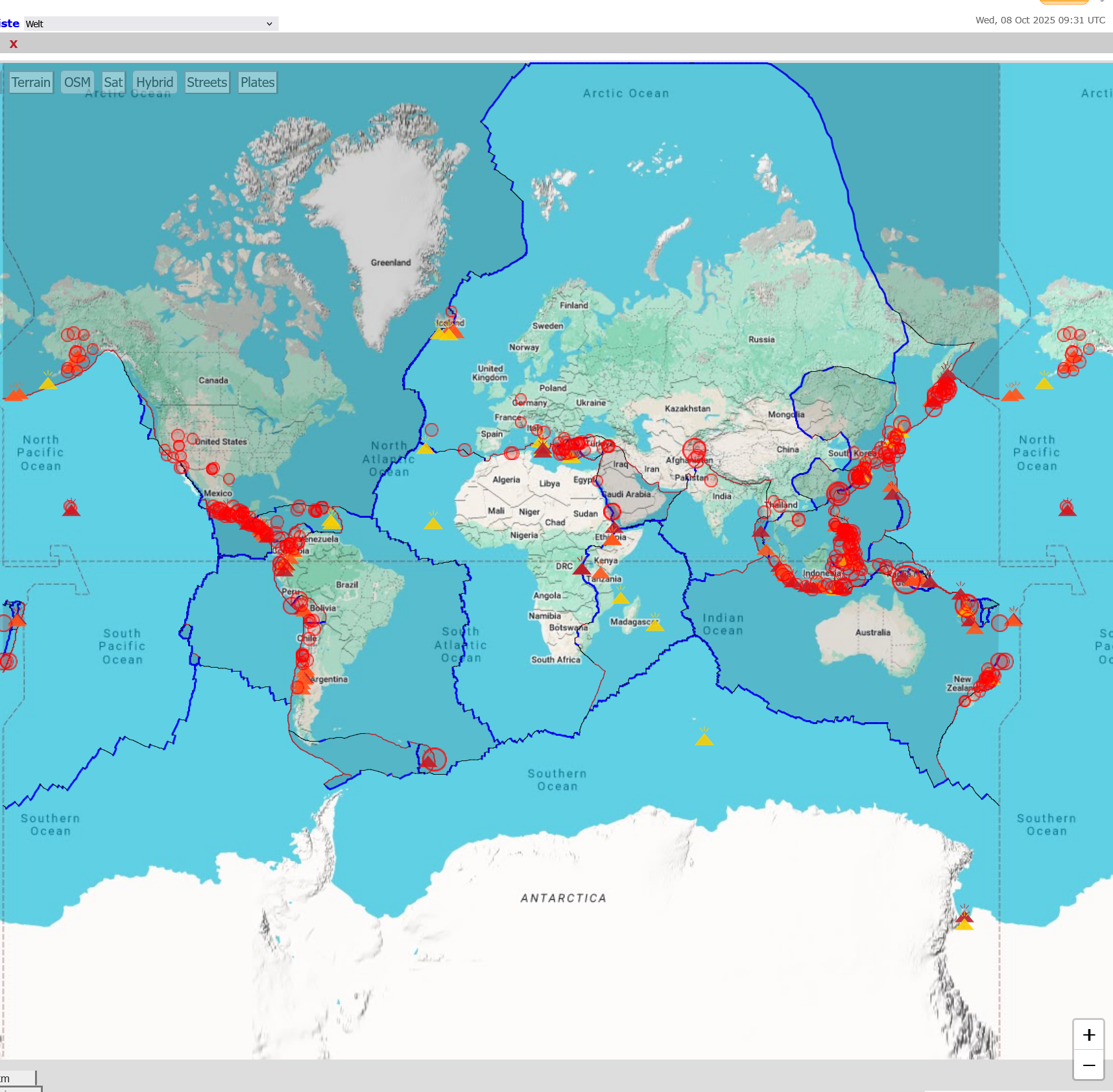Click the volcano marker in DRC

point(582,569)
